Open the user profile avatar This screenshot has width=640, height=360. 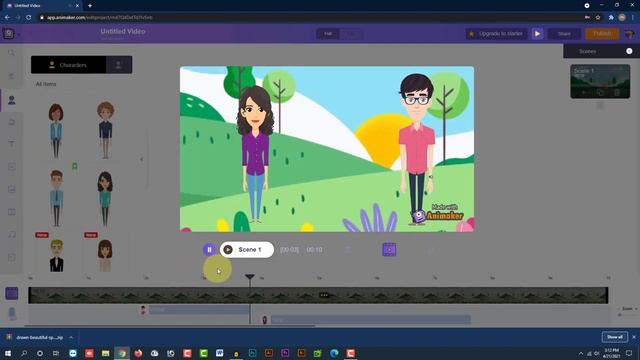coord(629,34)
